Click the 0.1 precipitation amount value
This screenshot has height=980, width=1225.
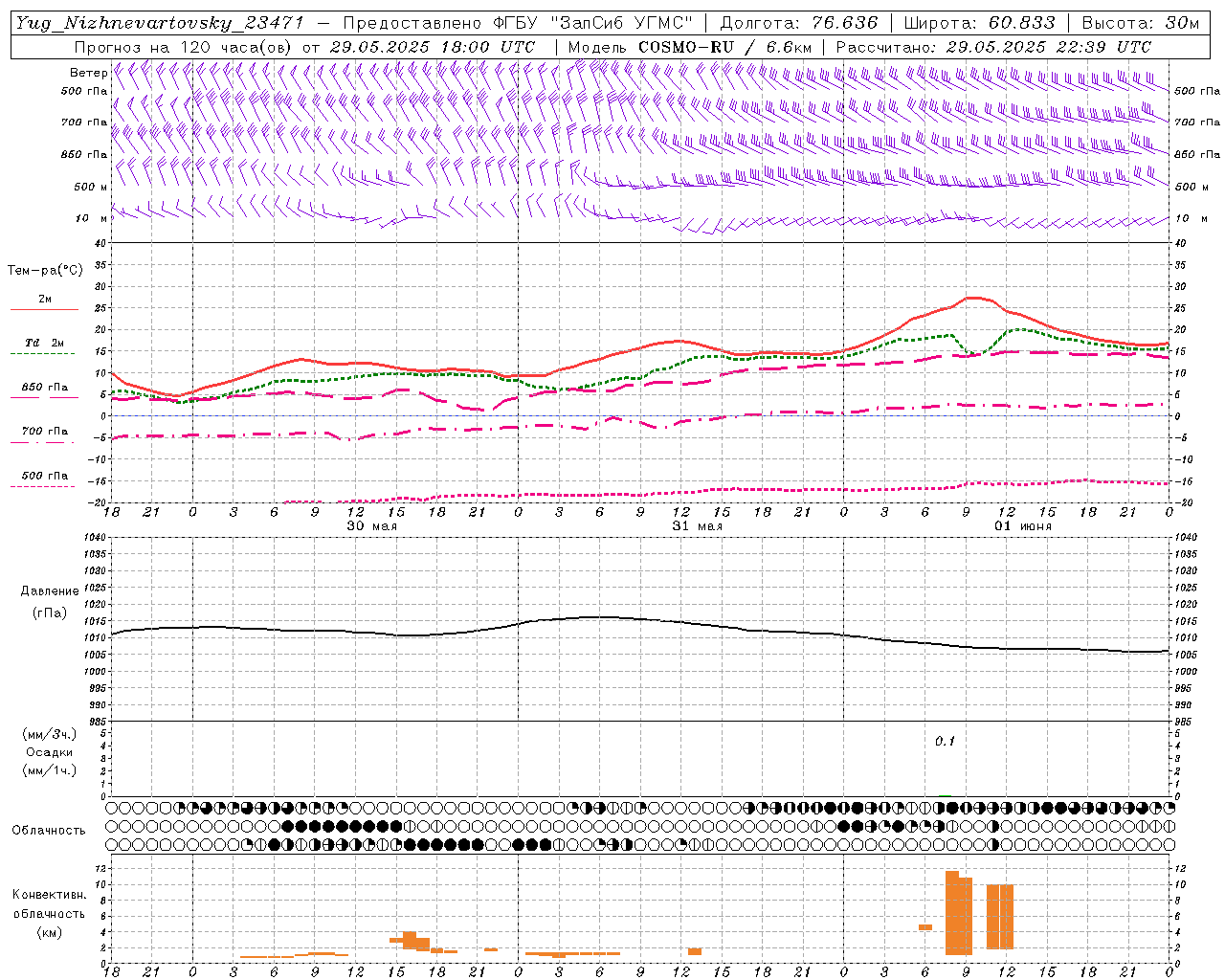tap(945, 741)
